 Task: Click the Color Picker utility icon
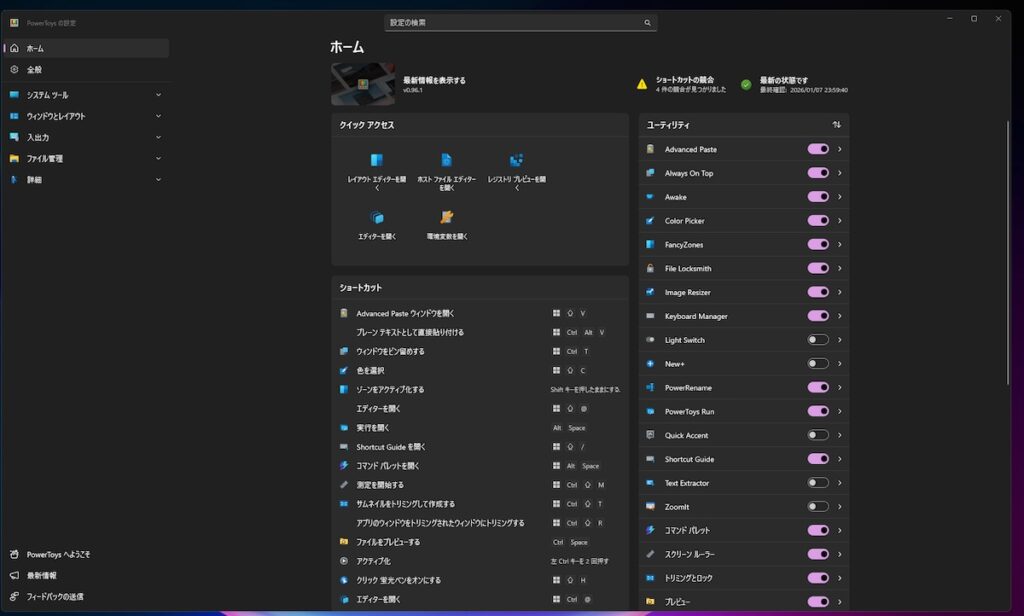(x=650, y=221)
